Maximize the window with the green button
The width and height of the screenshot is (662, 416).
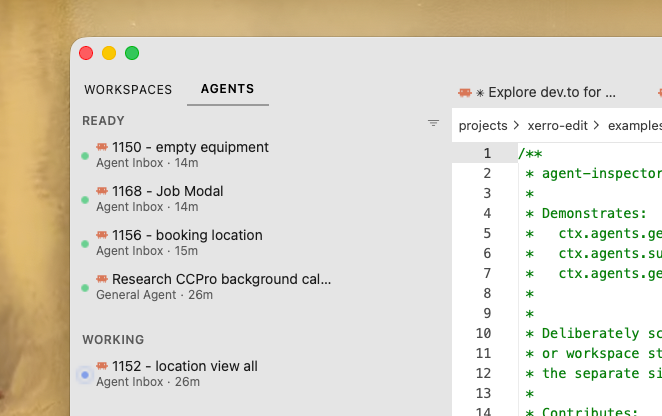coord(132,53)
